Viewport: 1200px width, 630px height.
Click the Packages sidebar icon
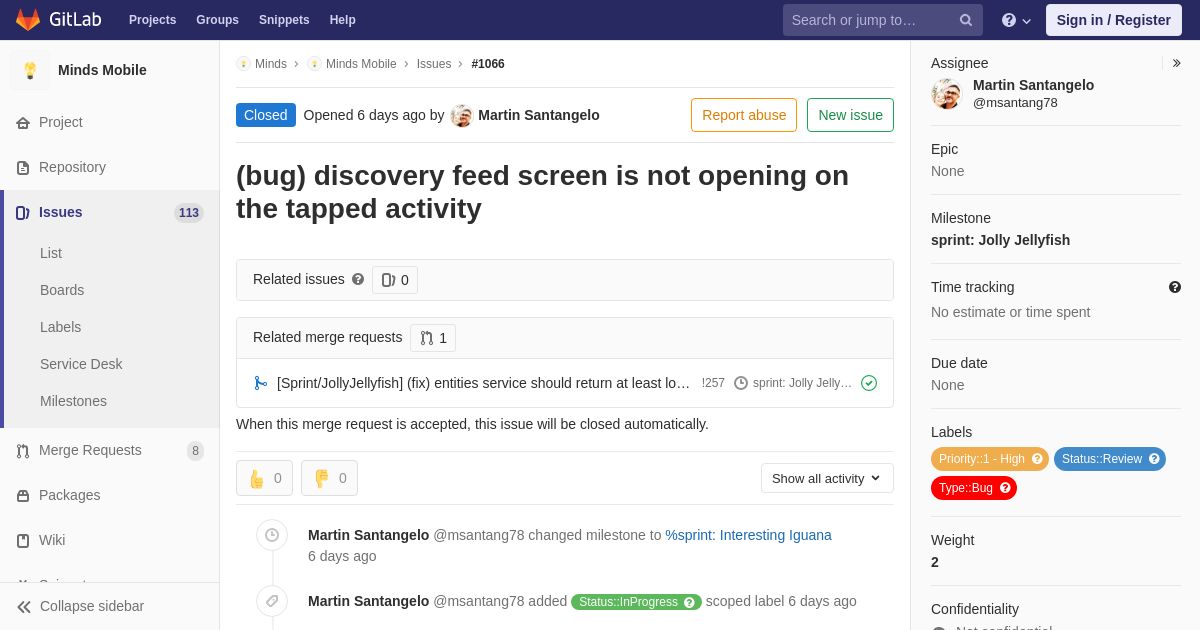[23, 496]
